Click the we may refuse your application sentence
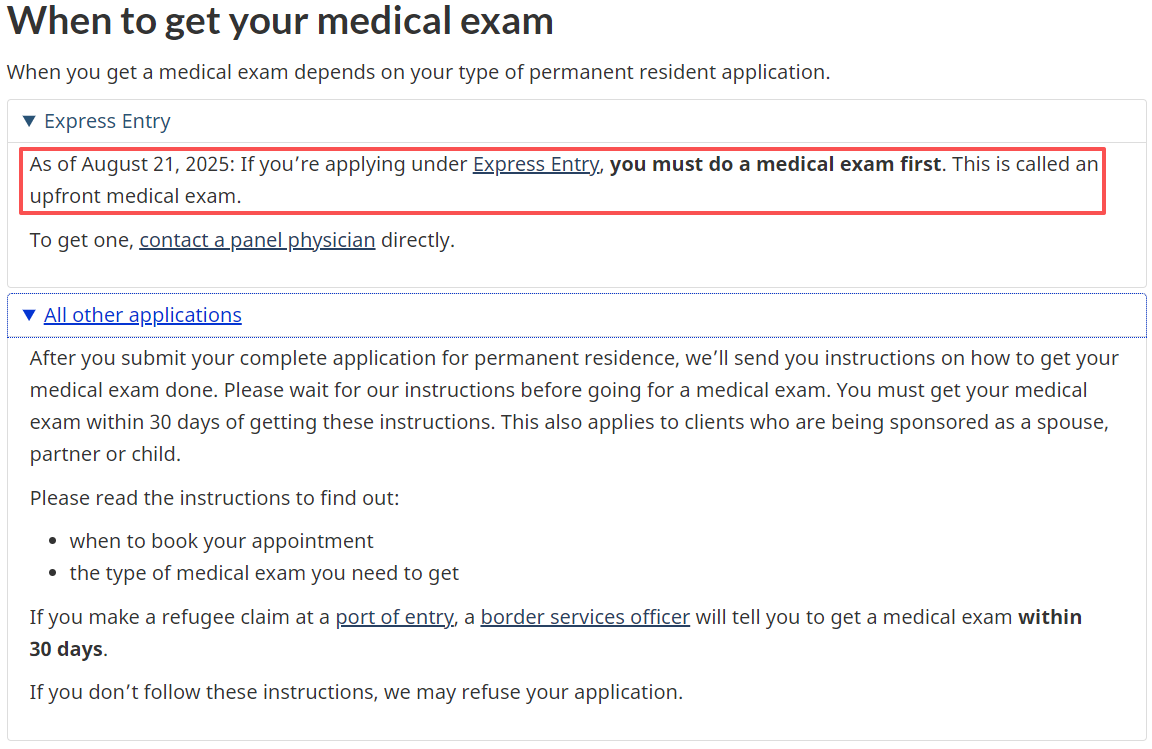 356,692
